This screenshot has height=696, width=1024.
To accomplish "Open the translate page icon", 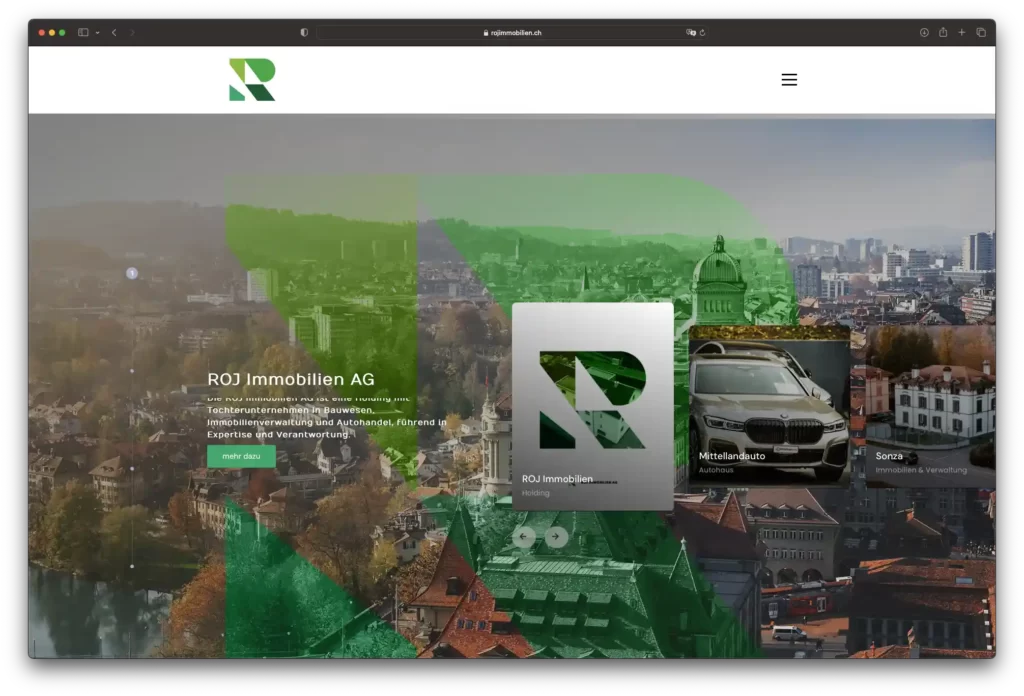I will point(690,32).
